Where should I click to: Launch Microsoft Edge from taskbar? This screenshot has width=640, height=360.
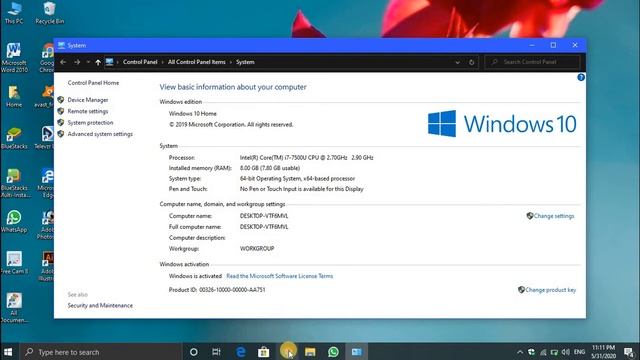point(241,352)
